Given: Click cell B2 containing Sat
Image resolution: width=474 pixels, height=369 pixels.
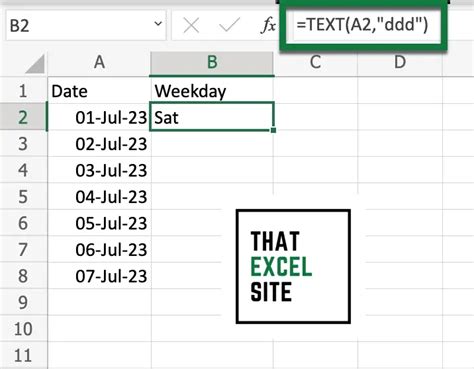Looking at the screenshot, I should pyautogui.click(x=212, y=117).
